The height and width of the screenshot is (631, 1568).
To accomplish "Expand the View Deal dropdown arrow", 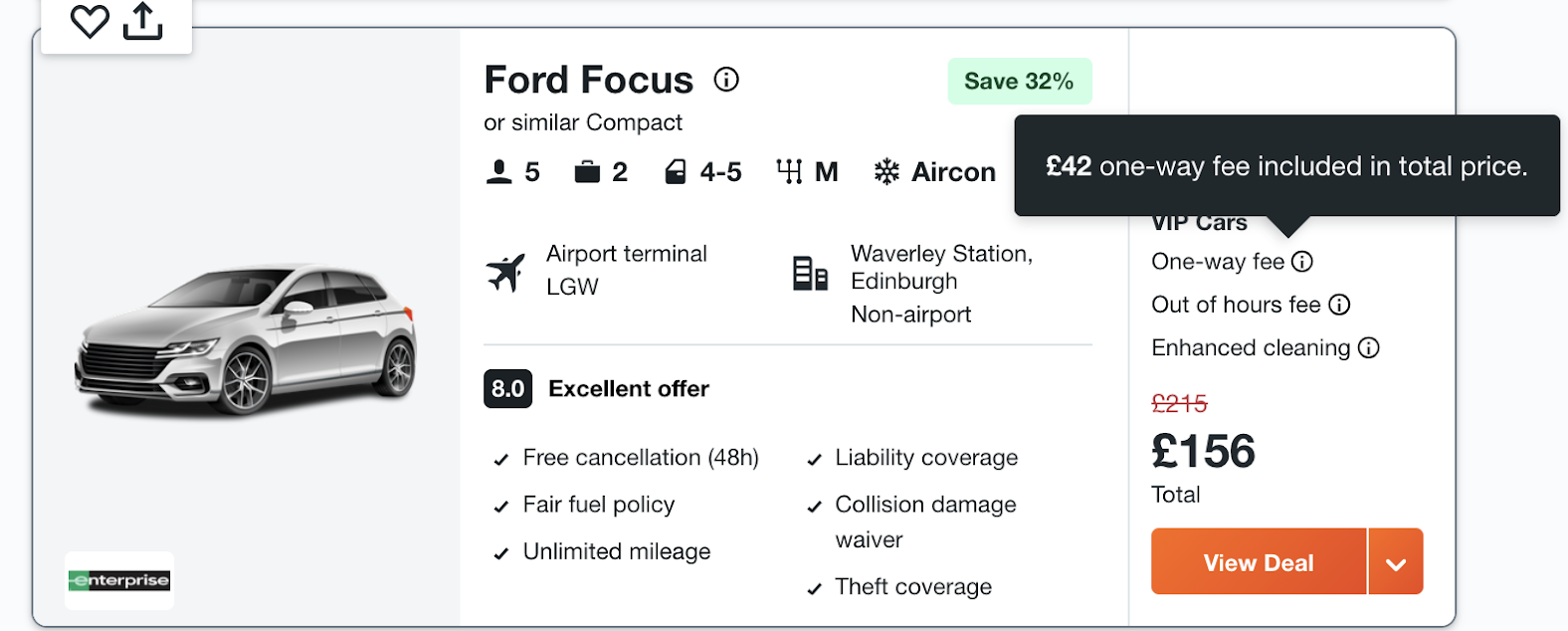I will point(1396,561).
